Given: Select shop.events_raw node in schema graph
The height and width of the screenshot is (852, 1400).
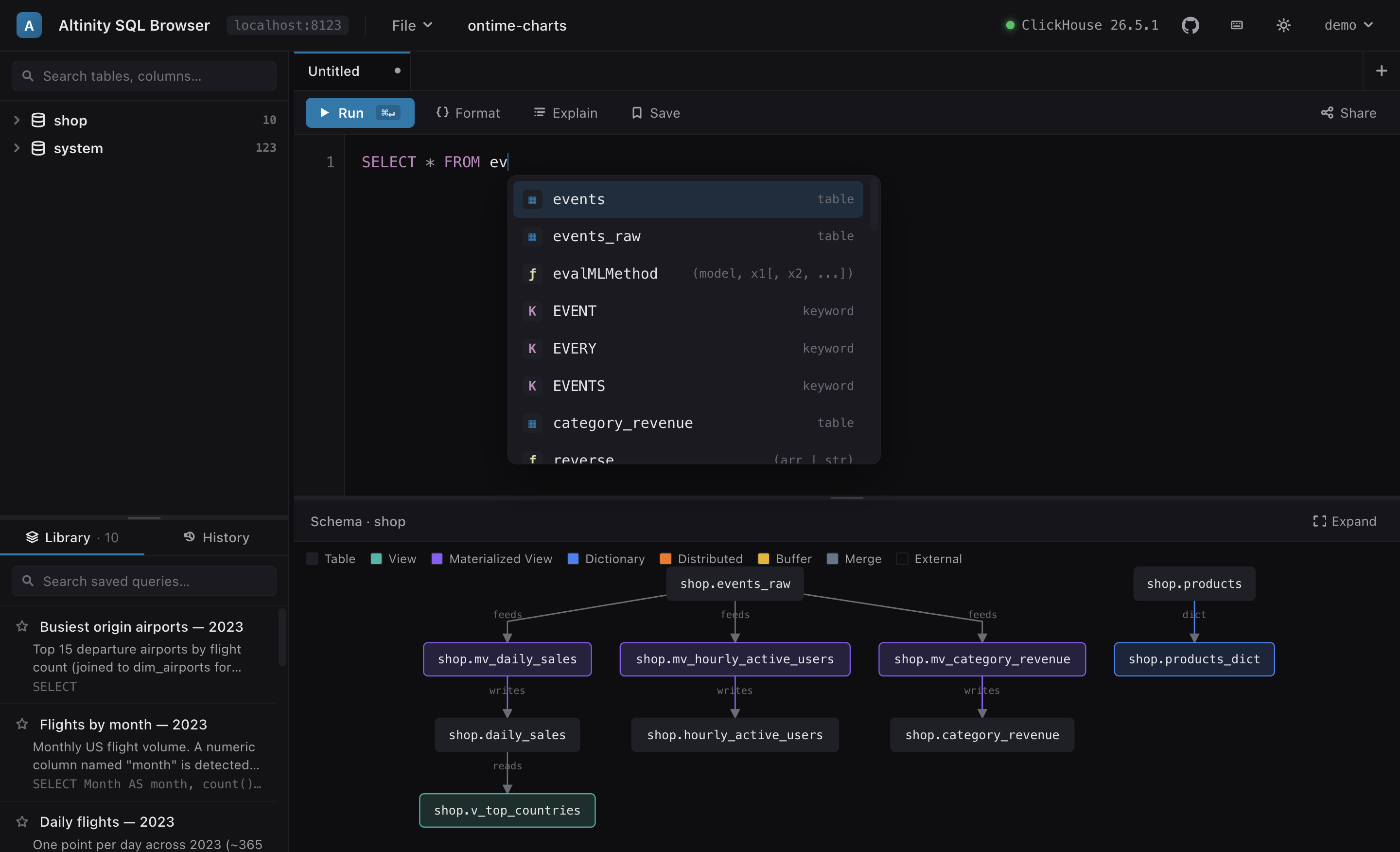Looking at the screenshot, I should (735, 583).
